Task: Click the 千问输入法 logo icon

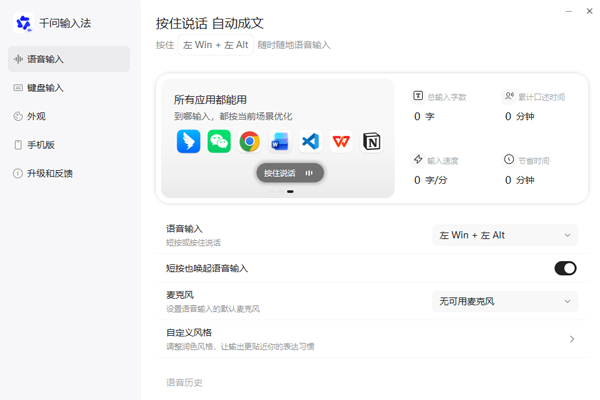Action: pyautogui.click(x=23, y=23)
